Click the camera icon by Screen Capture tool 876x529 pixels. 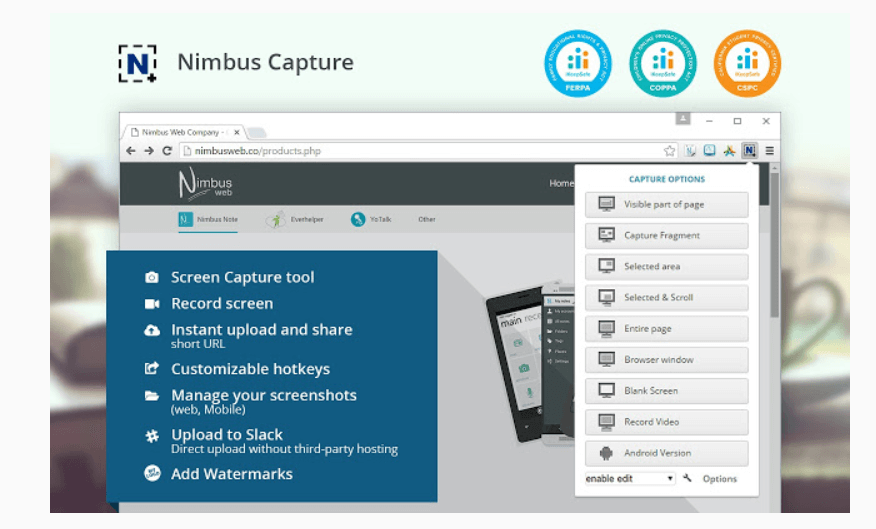click(152, 277)
